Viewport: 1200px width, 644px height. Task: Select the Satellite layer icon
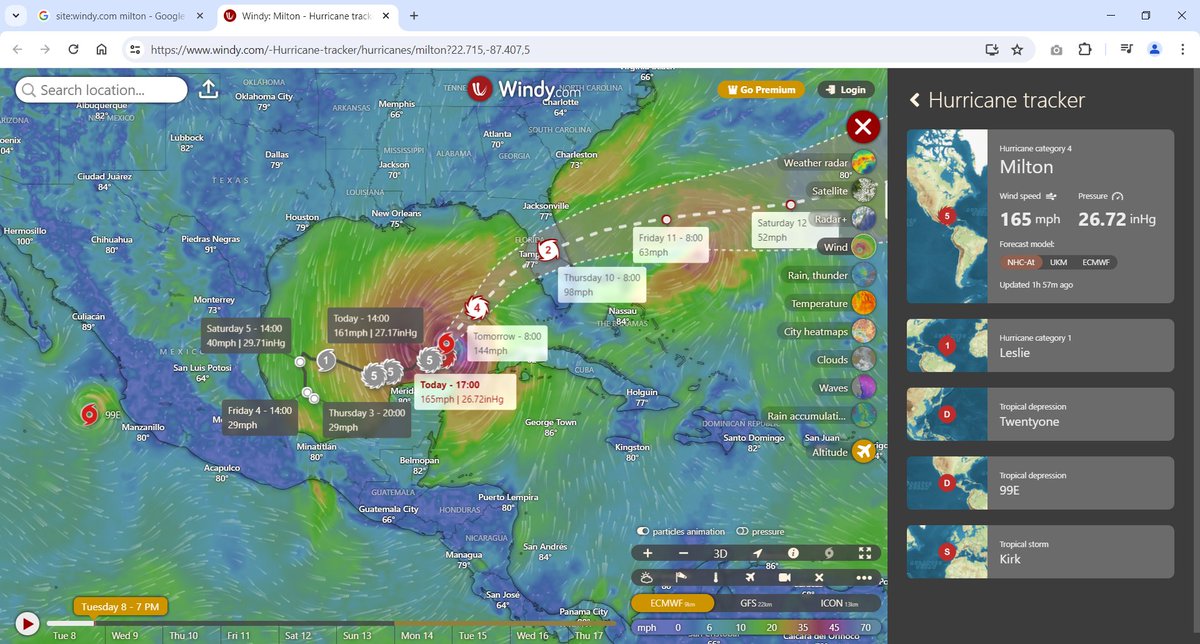click(864, 190)
